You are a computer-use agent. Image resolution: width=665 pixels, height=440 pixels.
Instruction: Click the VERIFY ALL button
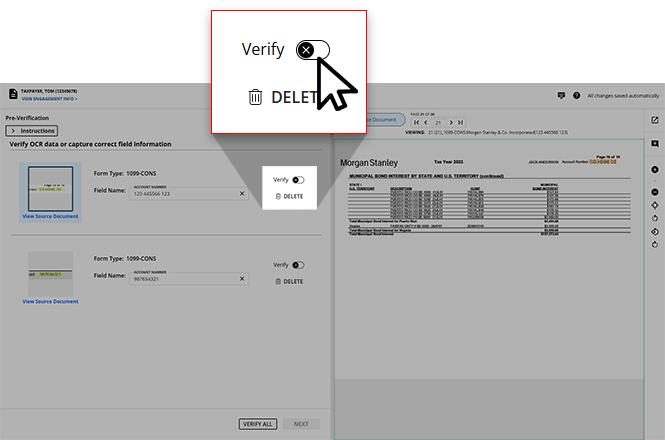(258, 424)
